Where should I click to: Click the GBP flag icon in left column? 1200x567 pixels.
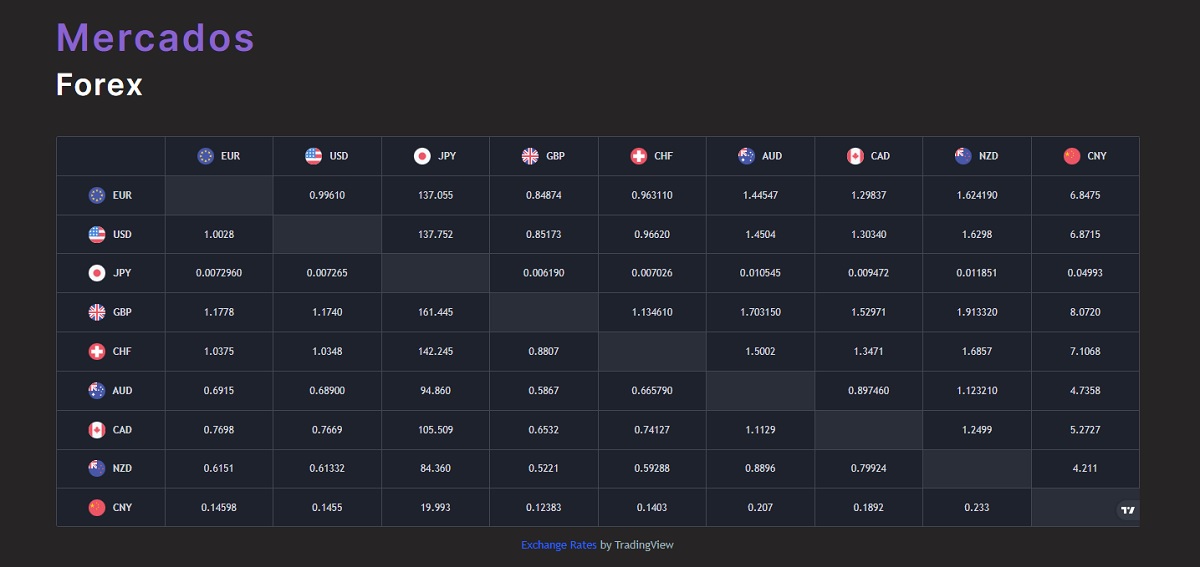[97, 312]
